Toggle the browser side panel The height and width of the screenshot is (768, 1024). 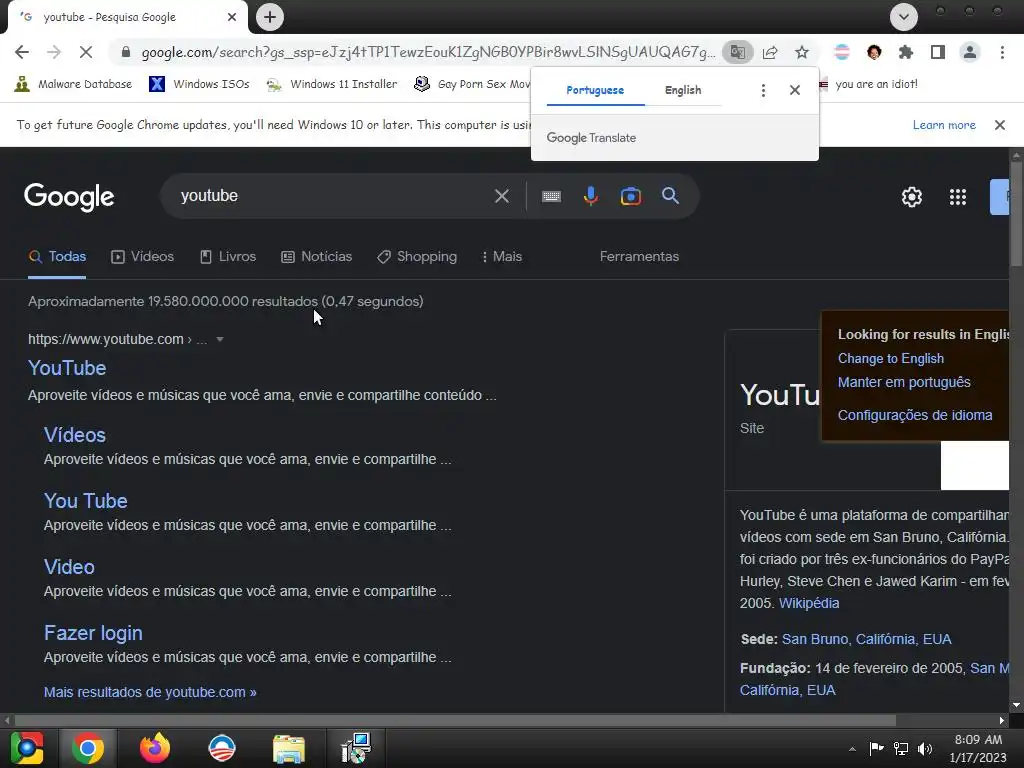tap(938, 52)
